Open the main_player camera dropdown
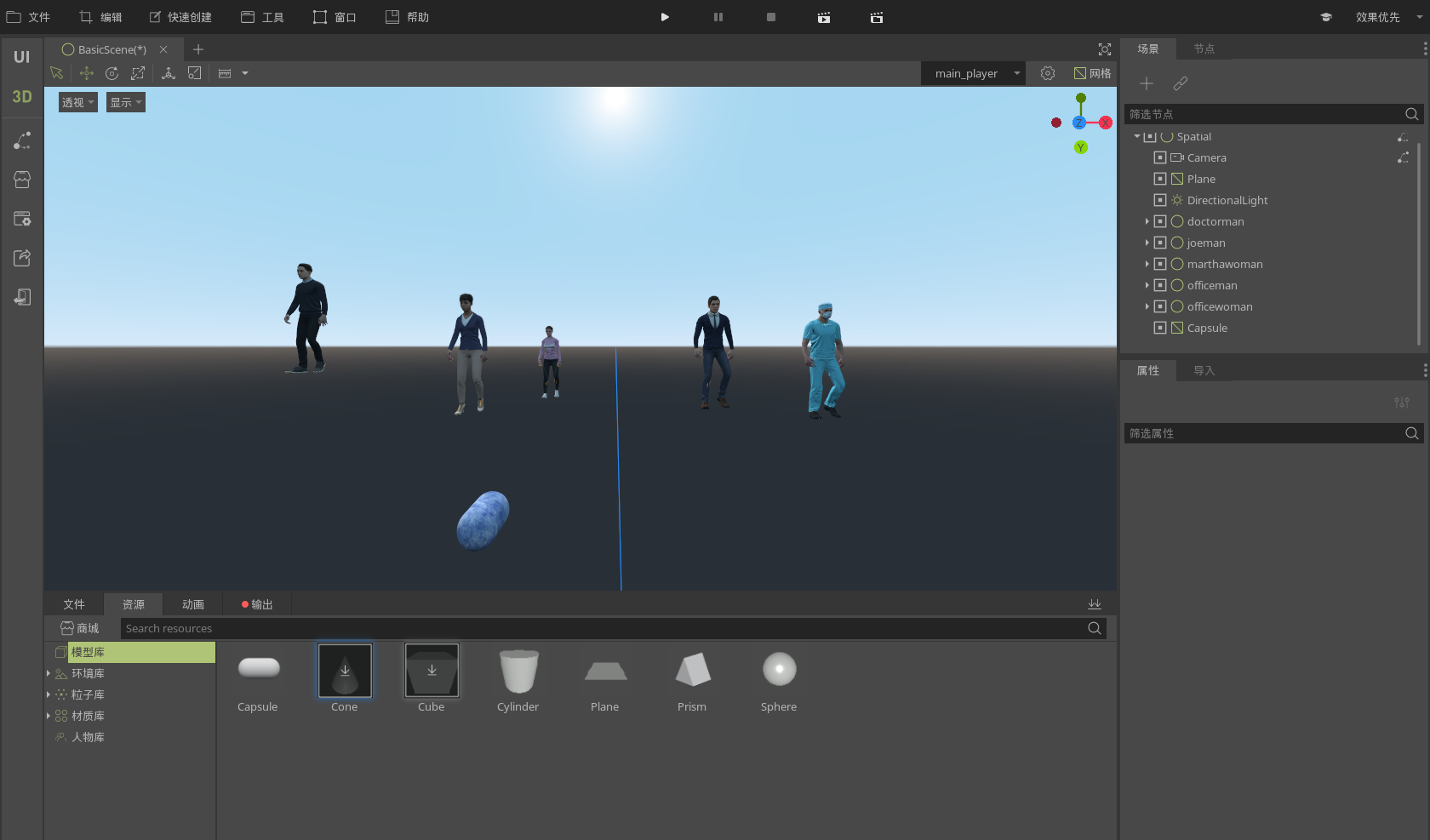This screenshot has height=840, width=1430. coord(973,73)
